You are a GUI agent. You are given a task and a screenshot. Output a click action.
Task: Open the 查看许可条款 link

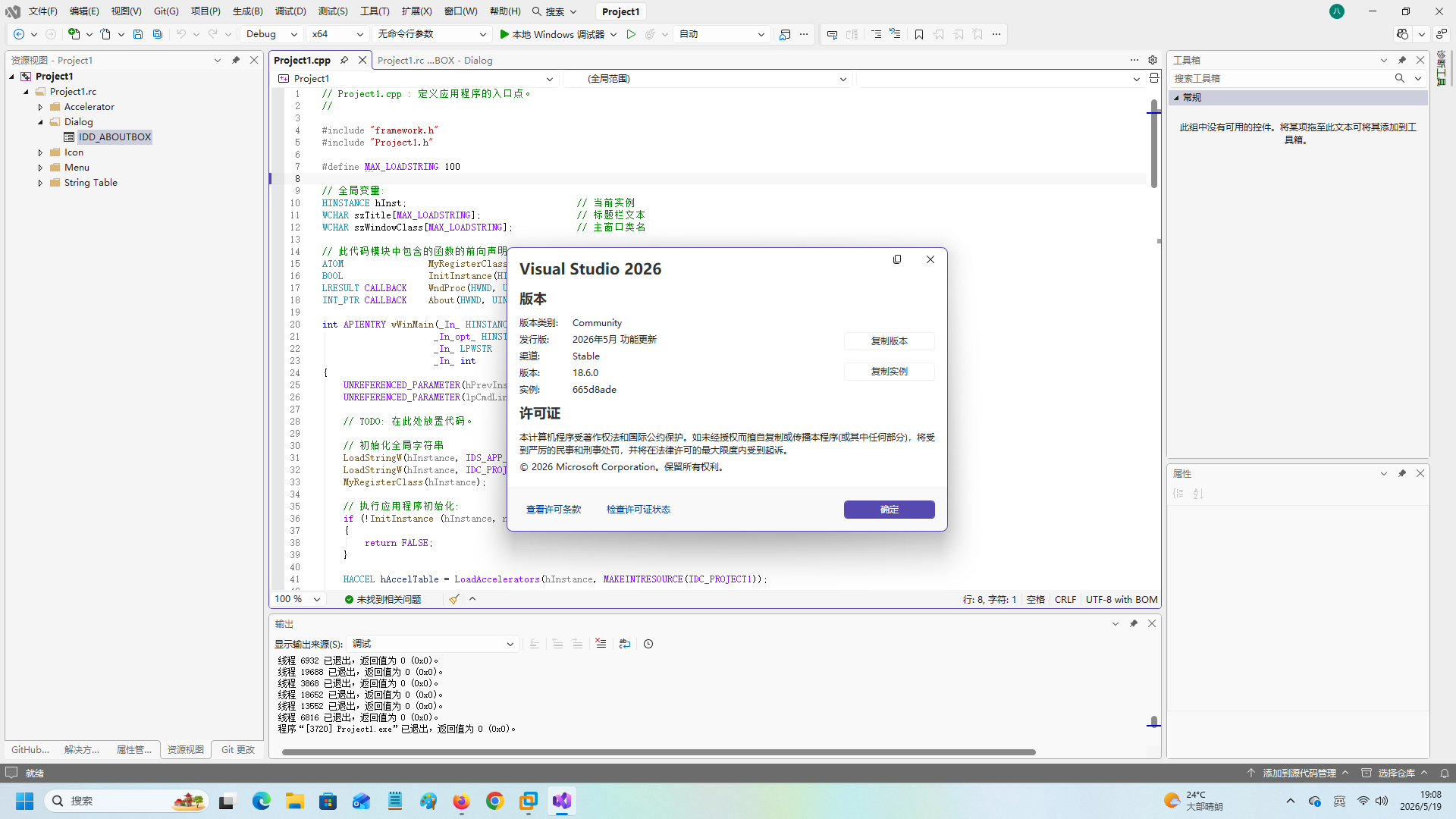click(x=554, y=510)
